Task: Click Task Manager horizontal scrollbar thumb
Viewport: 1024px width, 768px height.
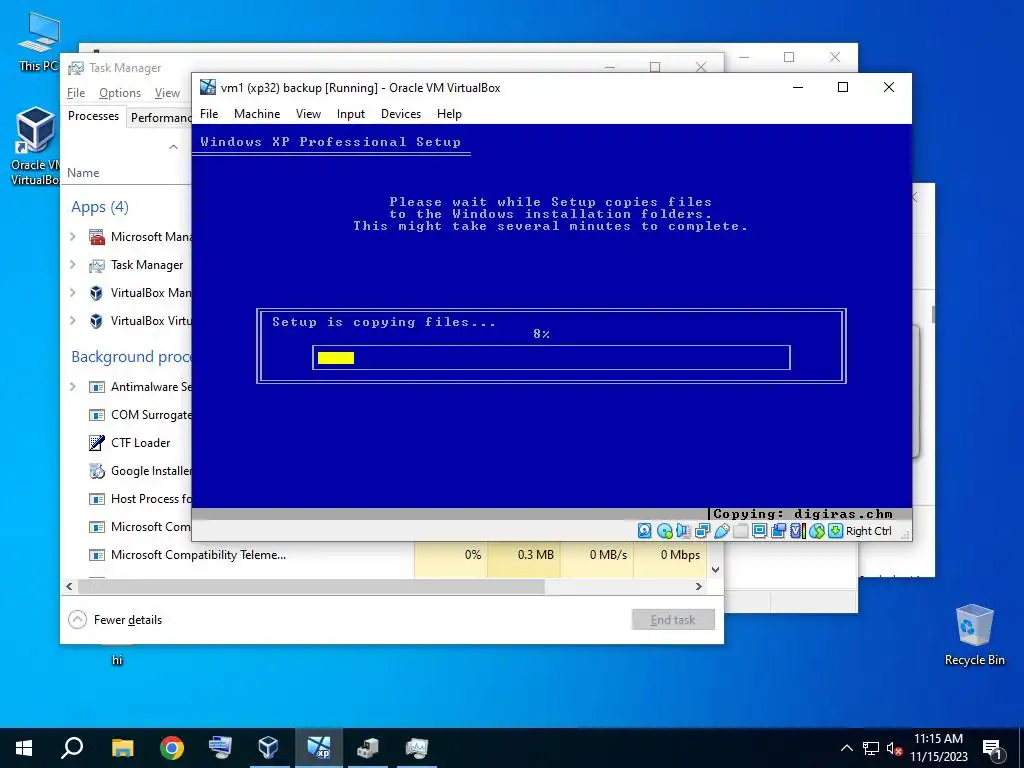Action: 311,586
